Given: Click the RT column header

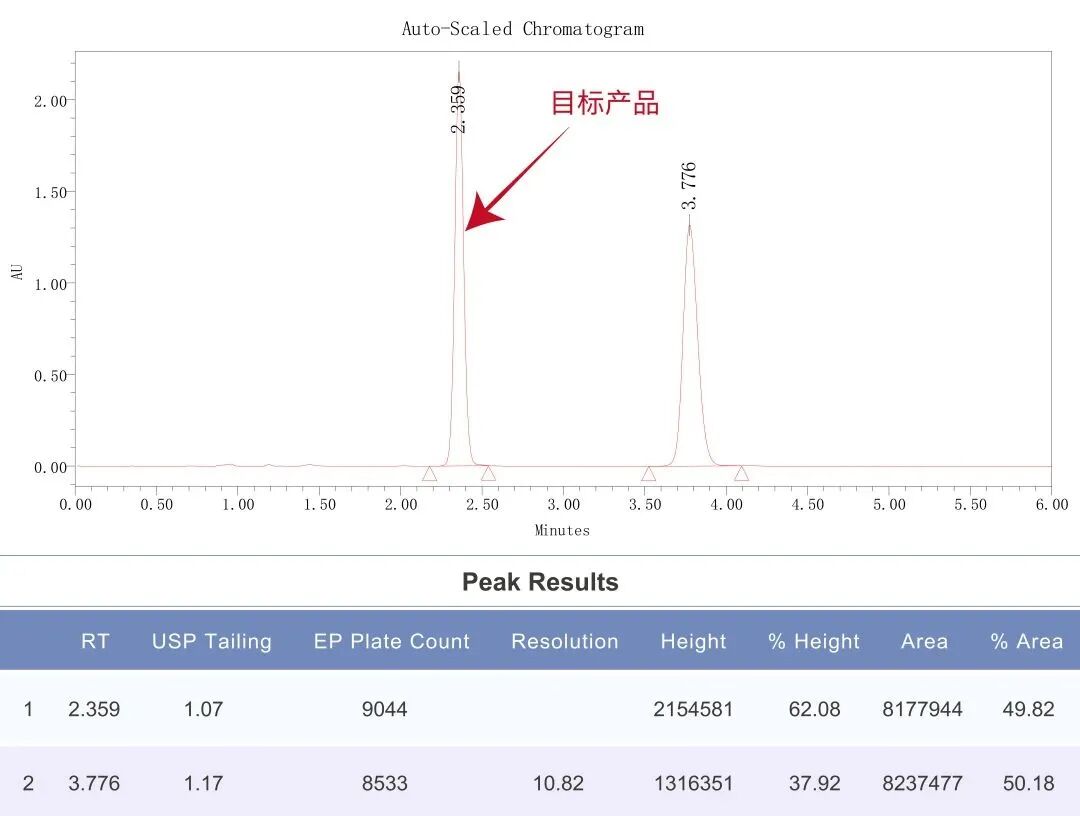Looking at the screenshot, I should point(95,641).
